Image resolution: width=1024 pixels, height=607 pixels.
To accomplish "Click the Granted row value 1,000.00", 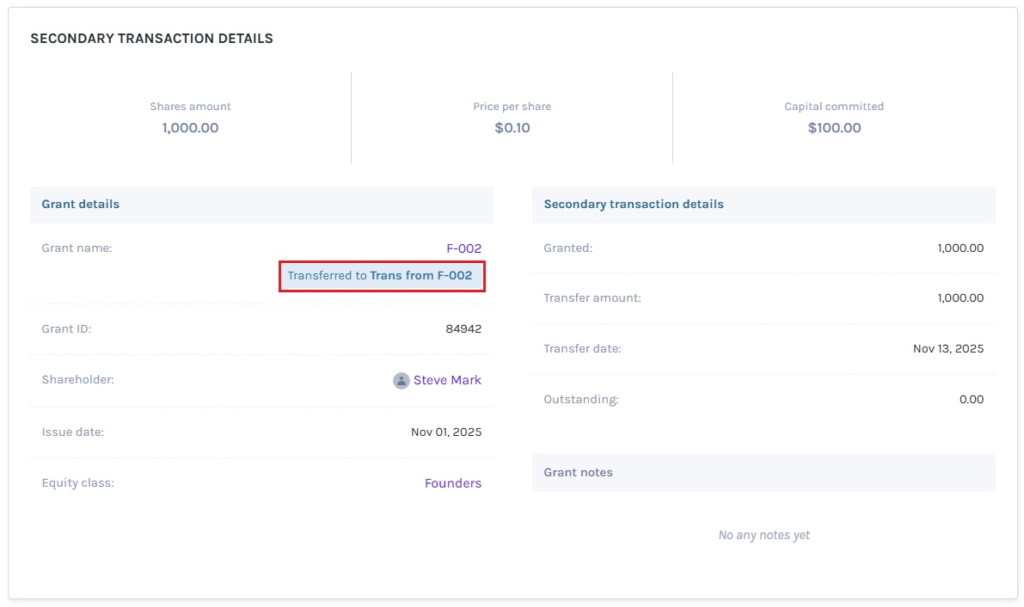I will 960,248.
